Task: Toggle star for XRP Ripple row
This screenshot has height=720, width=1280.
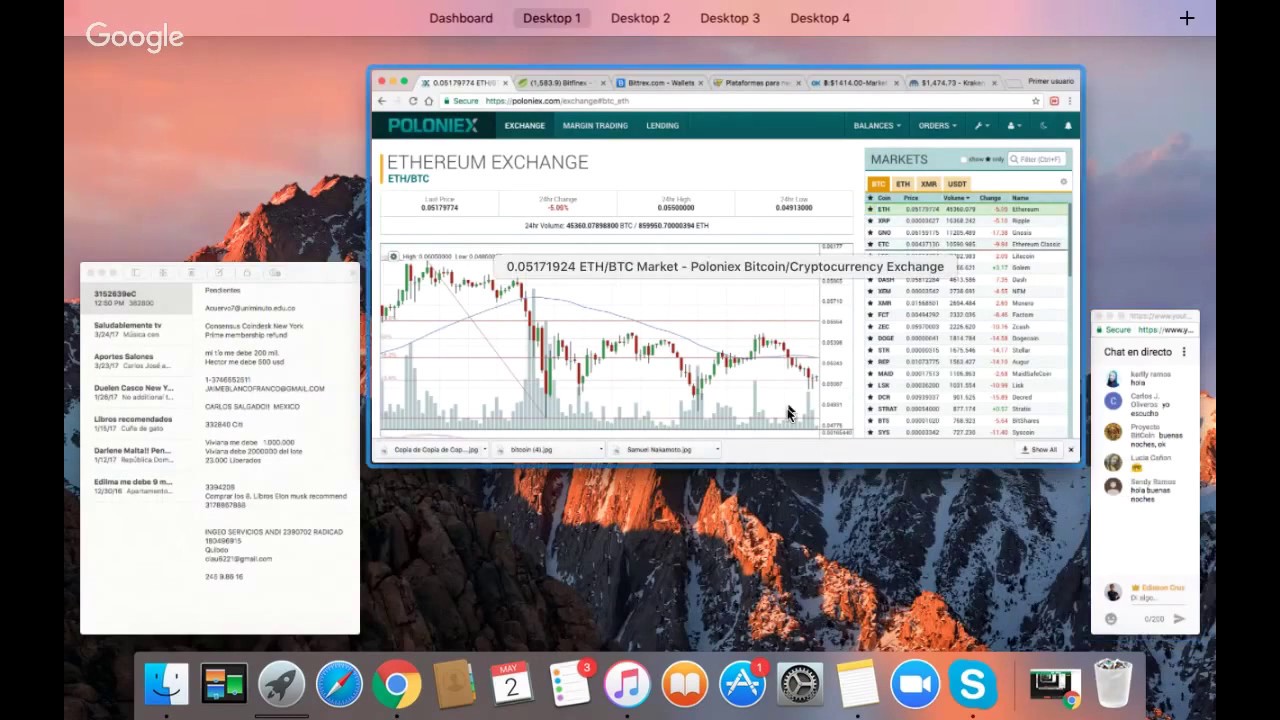Action: [x=870, y=221]
